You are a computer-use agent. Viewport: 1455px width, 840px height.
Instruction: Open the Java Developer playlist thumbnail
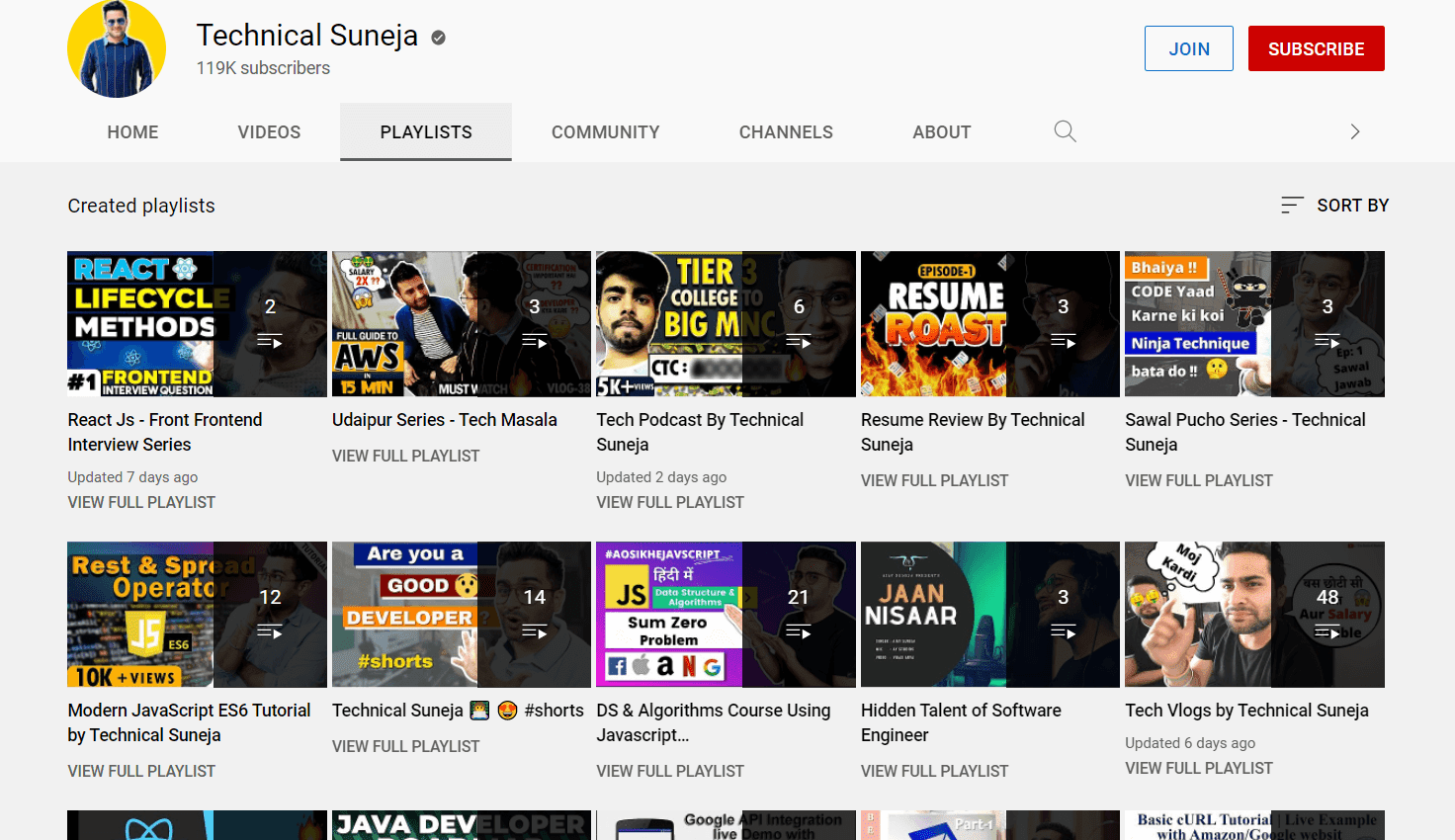click(462, 825)
